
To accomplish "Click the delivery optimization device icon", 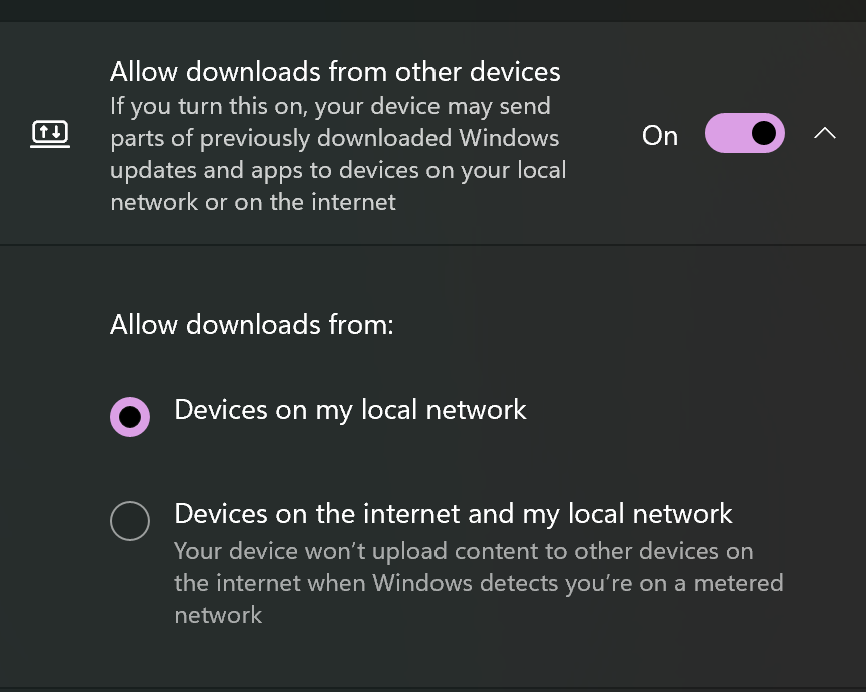I will pos(50,134).
